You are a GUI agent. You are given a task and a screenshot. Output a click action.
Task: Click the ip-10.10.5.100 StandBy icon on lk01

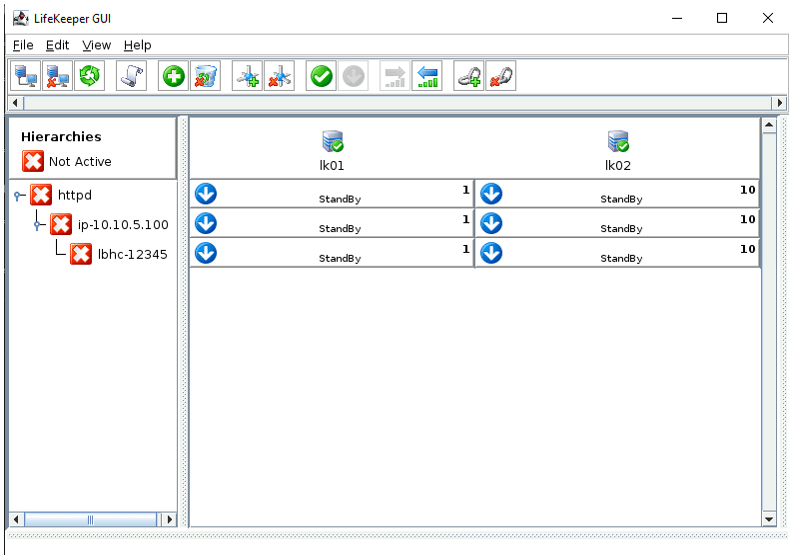[206, 223]
